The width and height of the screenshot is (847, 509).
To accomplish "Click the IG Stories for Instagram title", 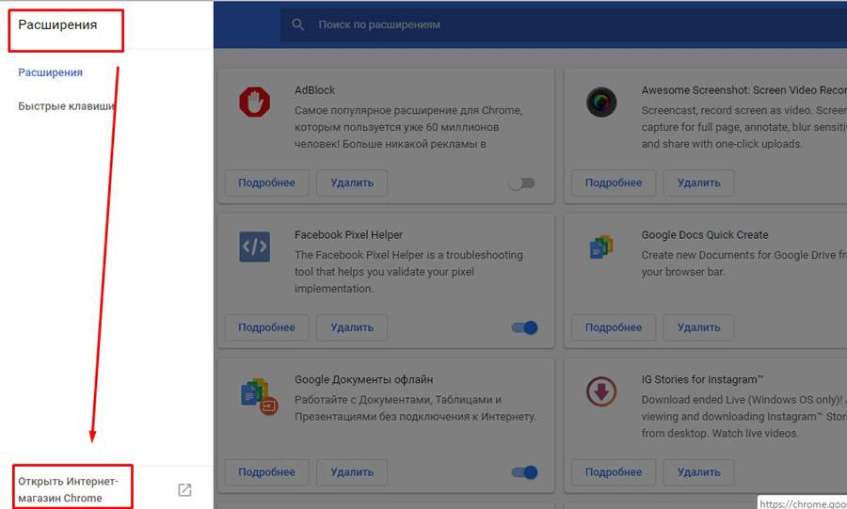I will click(702, 380).
